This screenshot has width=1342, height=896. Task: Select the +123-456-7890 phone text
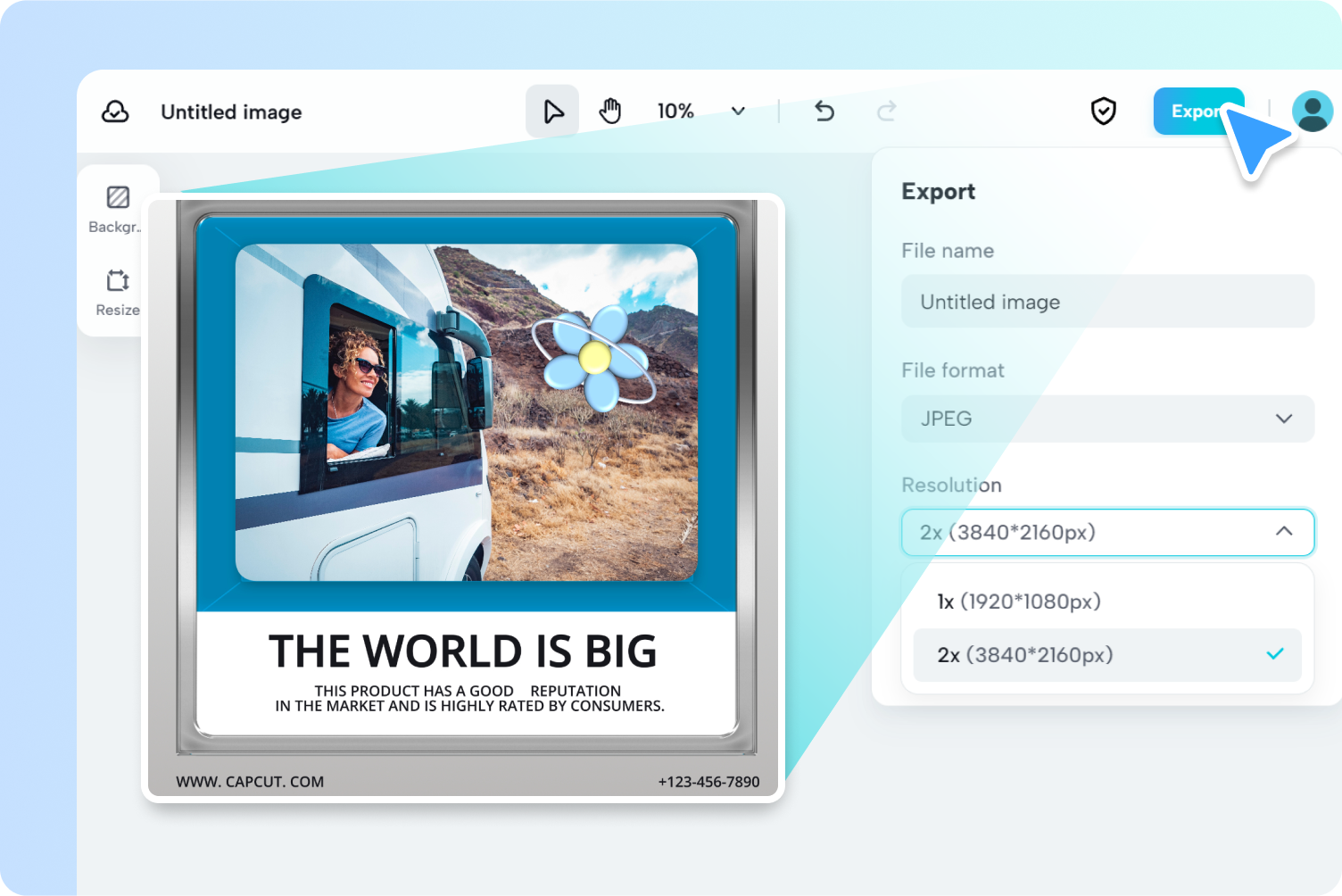click(708, 782)
